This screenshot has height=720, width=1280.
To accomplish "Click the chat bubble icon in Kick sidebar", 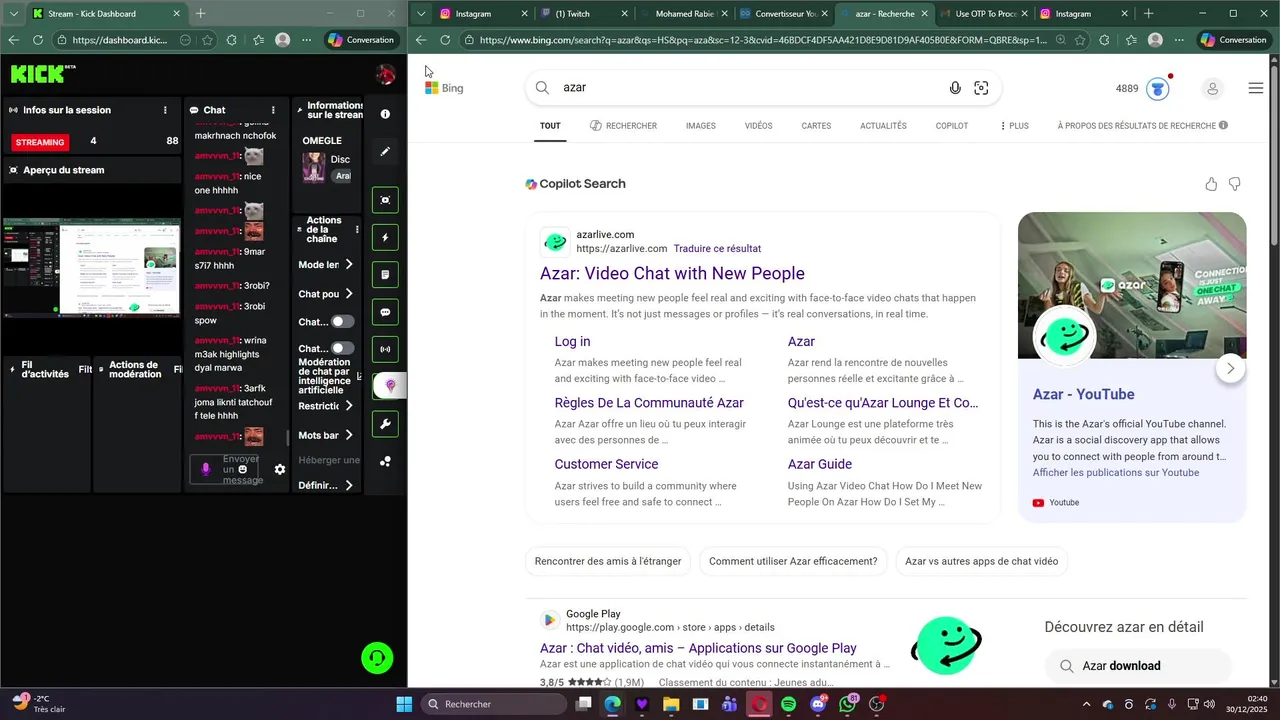I will (x=385, y=312).
